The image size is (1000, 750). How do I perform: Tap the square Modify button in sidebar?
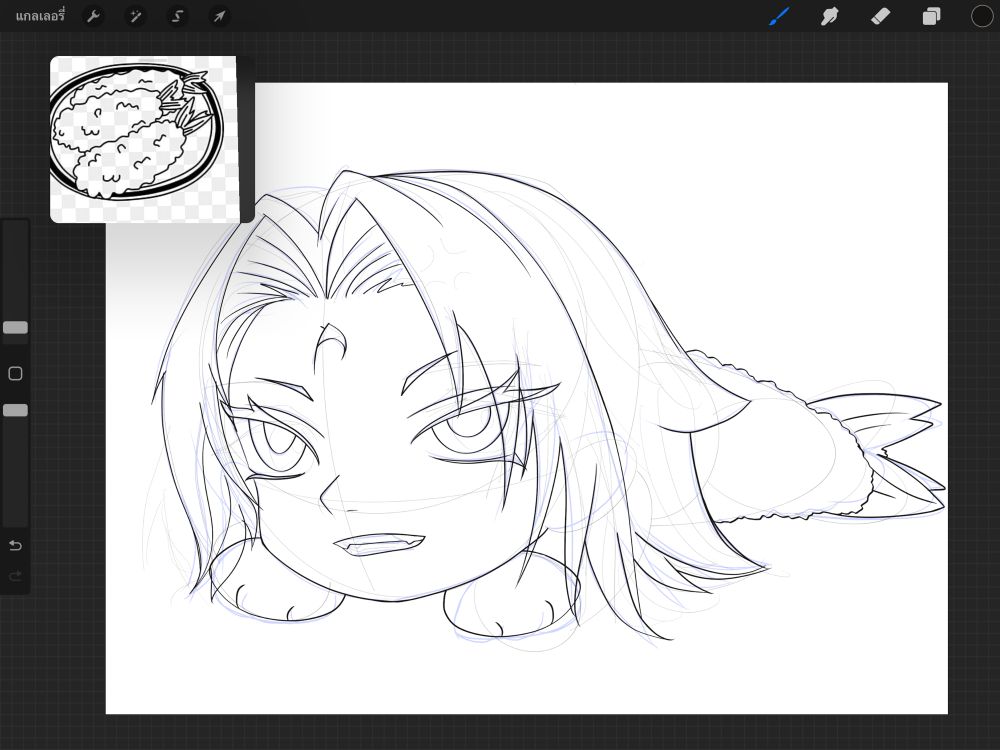click(x=15, y=373)
